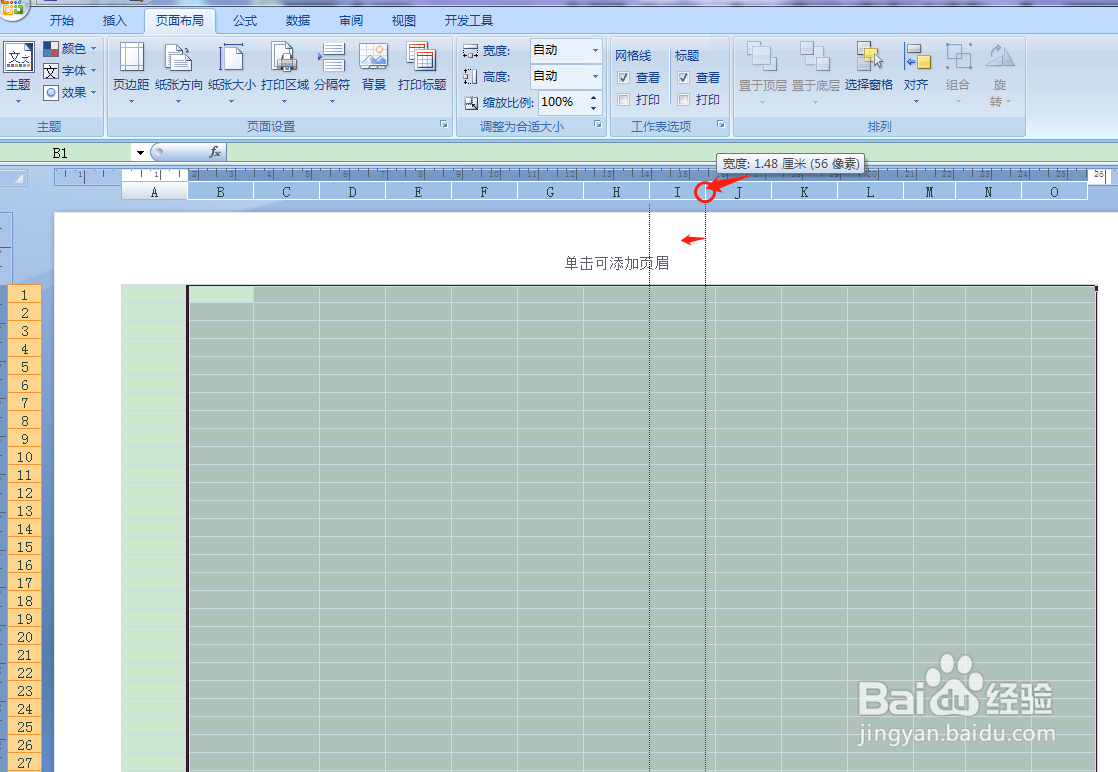The height and width of the screenshot is (772, 1118).
Task: Open the 高度 自动 dropdown
Action: (593, 76)
